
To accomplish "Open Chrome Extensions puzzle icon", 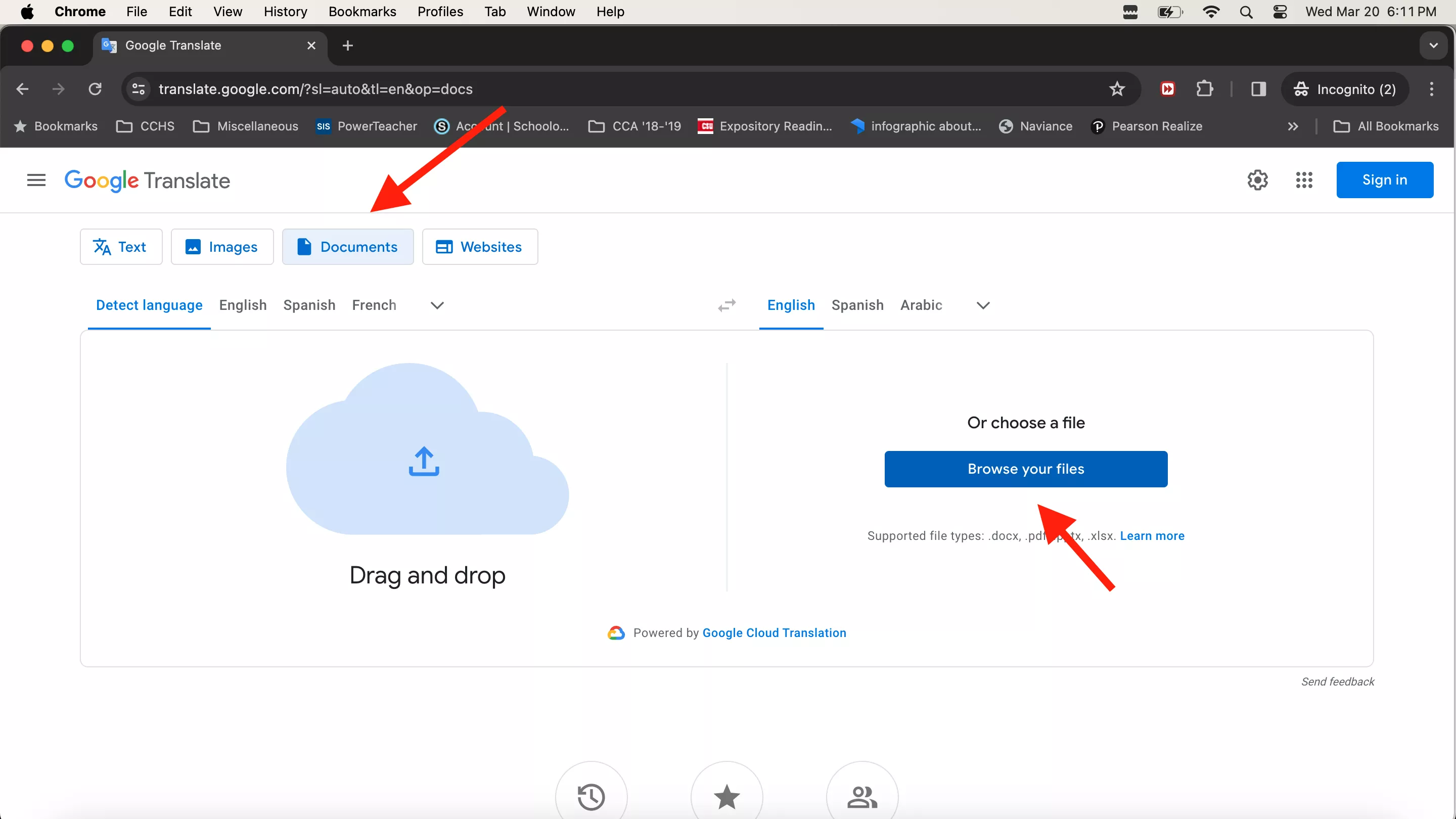I will [x=1204, y=89].
